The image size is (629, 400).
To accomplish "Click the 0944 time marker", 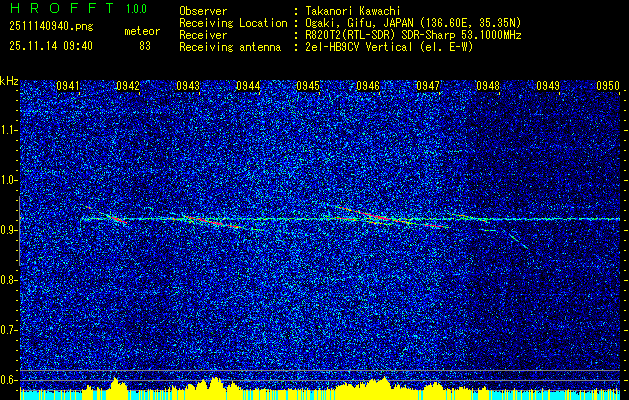I will [248, 86].
